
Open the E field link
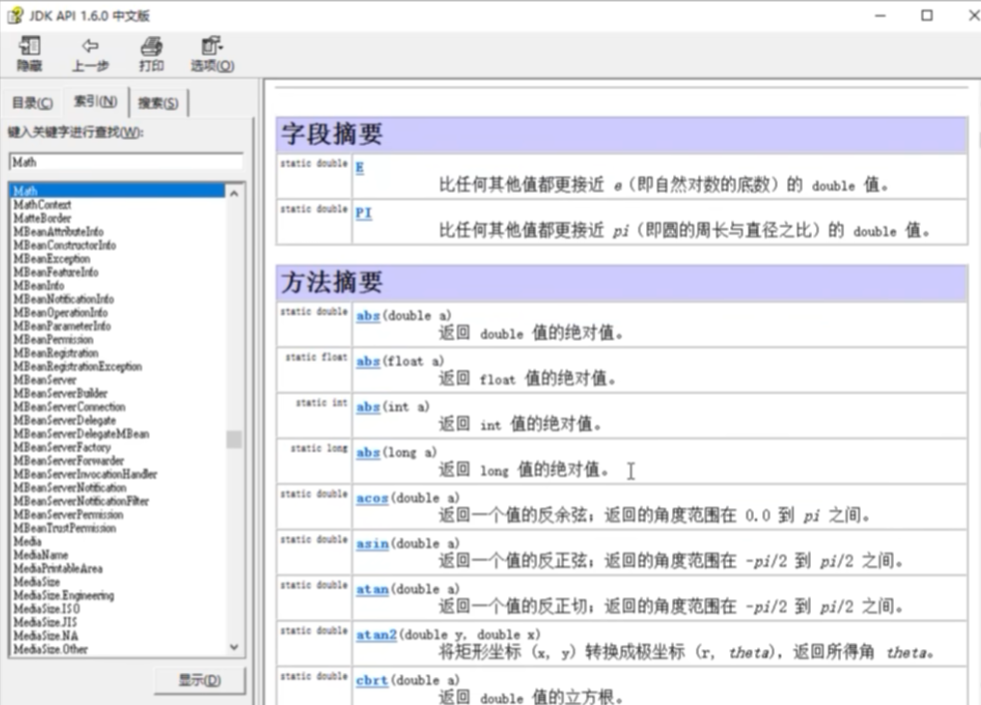pos(360,168)
